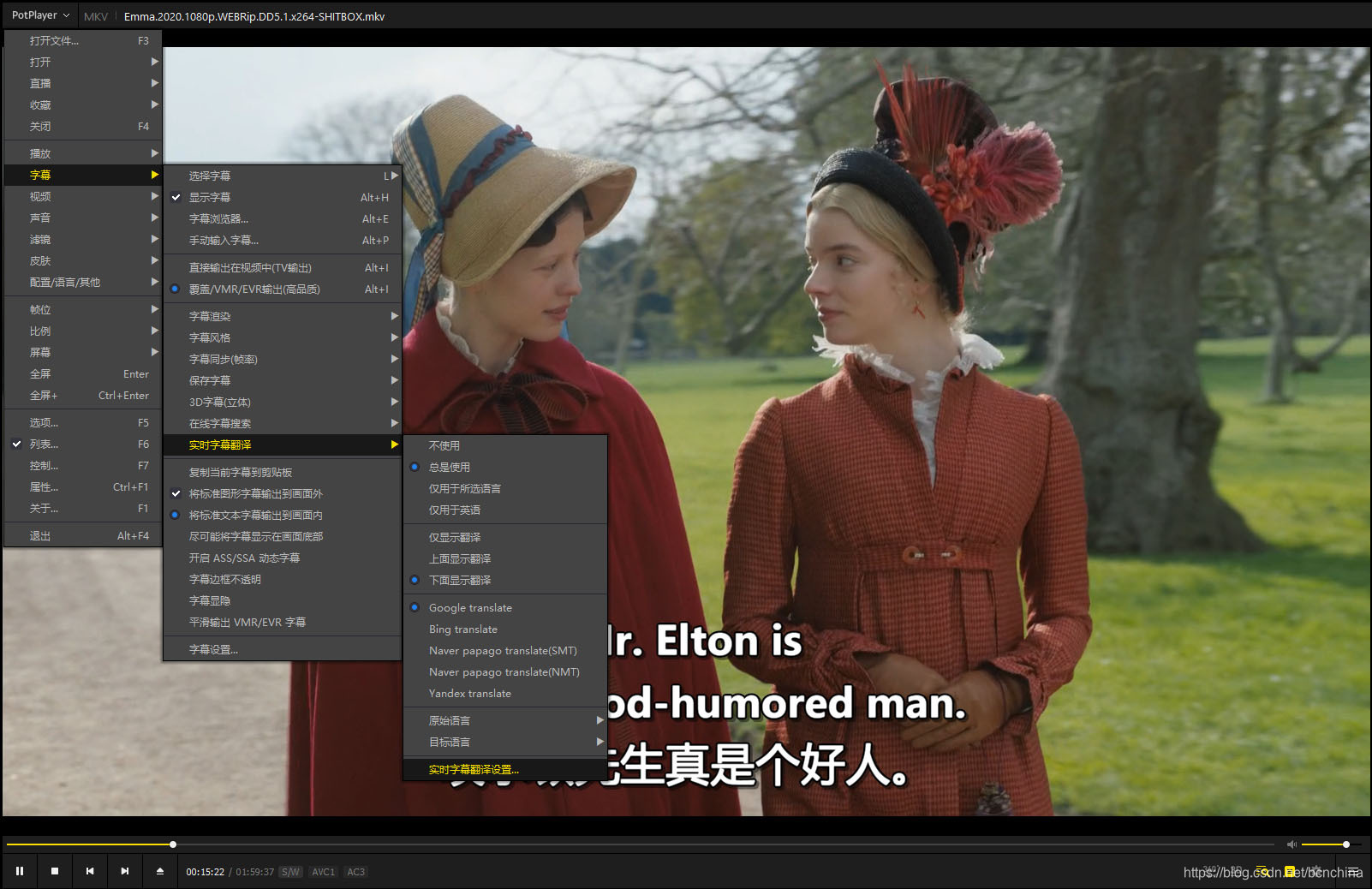Screen dimensions: 1372x889
Task: Expand 3D字幕(立体) submenu
Action: (283, 402)
